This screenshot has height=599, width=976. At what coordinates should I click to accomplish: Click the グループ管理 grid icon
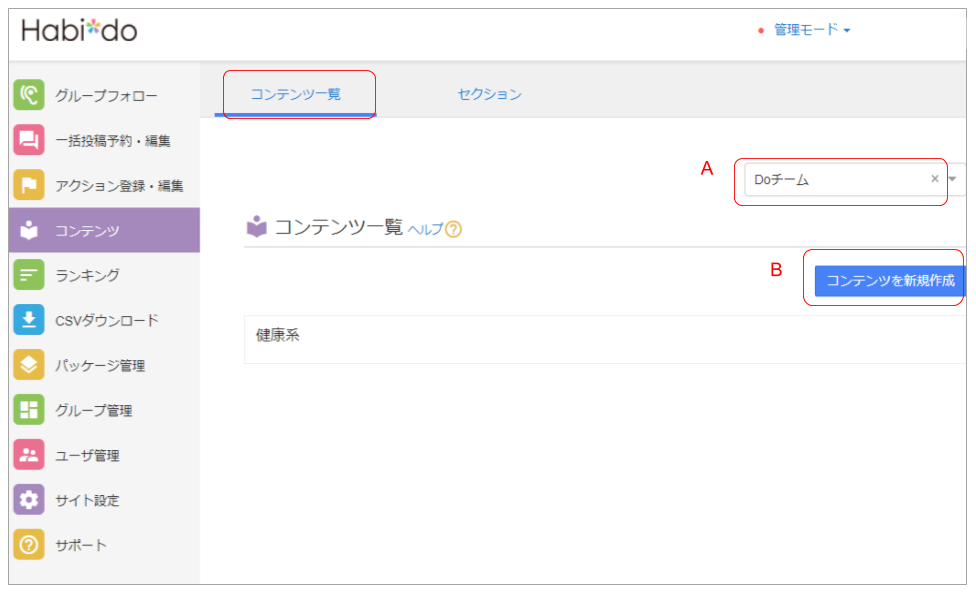click(29, 410)
